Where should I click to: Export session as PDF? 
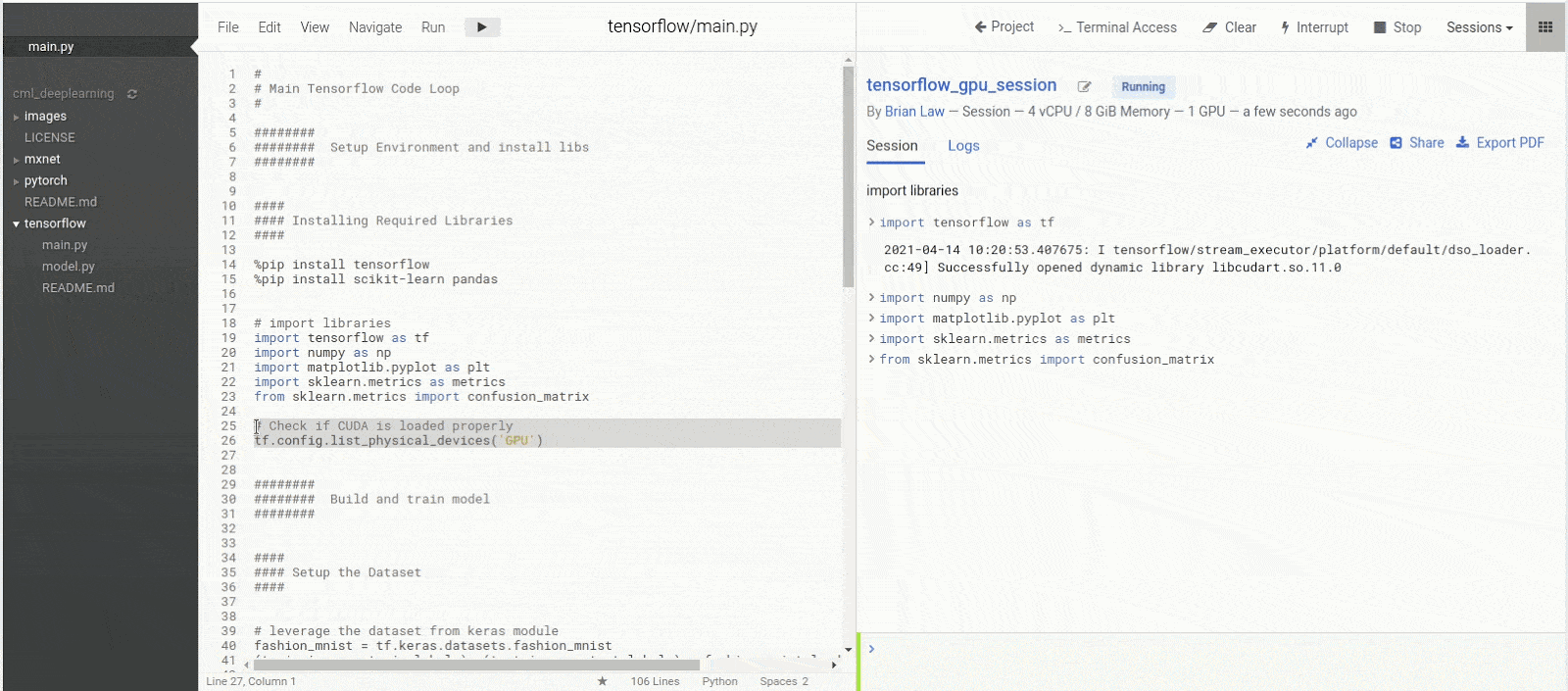point(1499,143)
